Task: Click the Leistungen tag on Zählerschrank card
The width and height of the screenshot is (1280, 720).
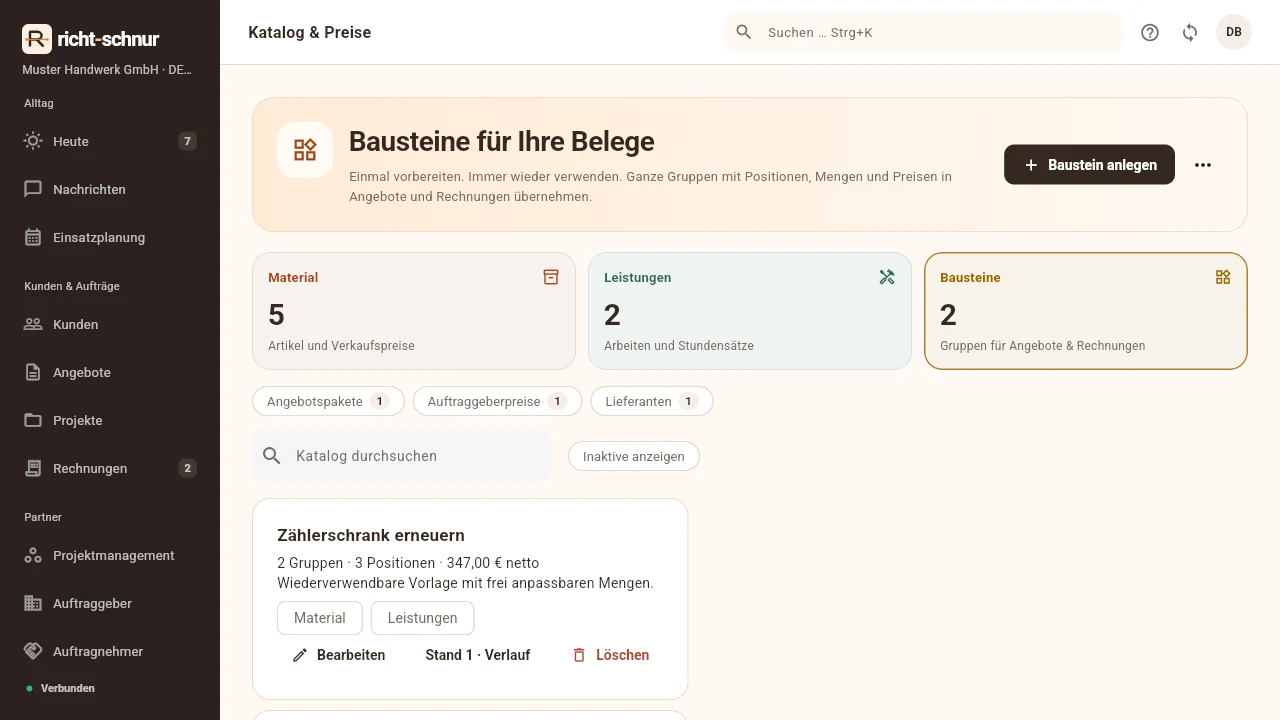Action: [x=422, y=618]
